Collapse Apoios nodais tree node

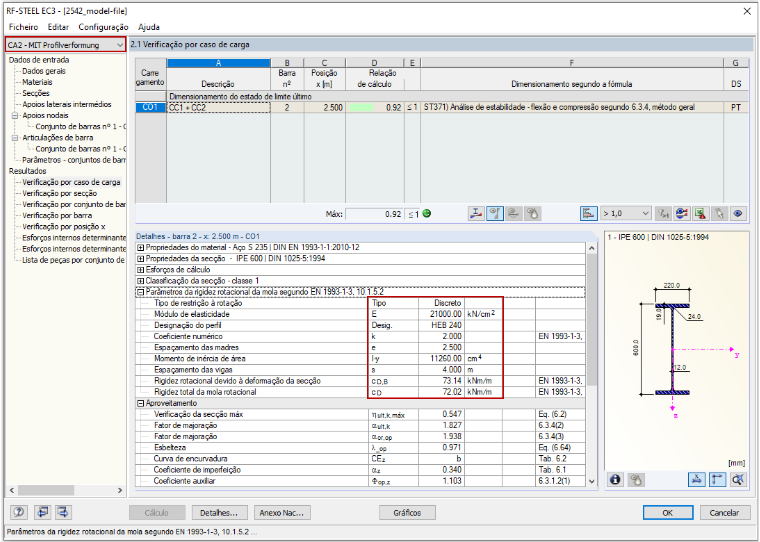[x=15, y=115]
